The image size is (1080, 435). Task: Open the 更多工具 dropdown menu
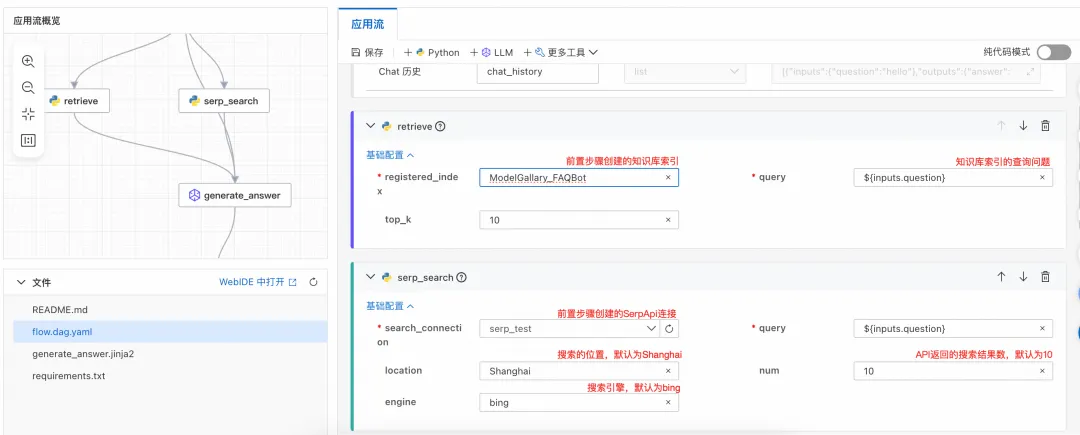pos(561,52)
